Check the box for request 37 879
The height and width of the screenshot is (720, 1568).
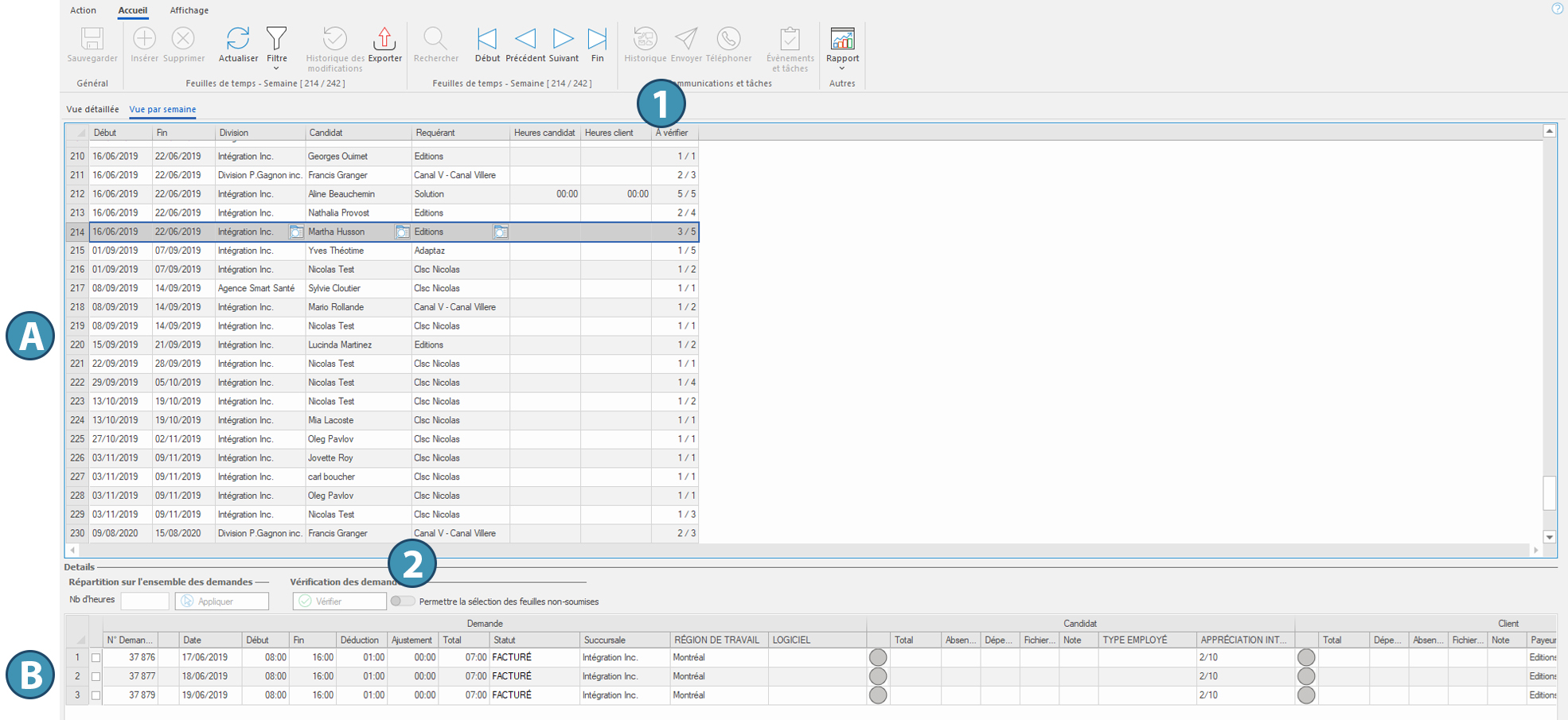point(96,695)
